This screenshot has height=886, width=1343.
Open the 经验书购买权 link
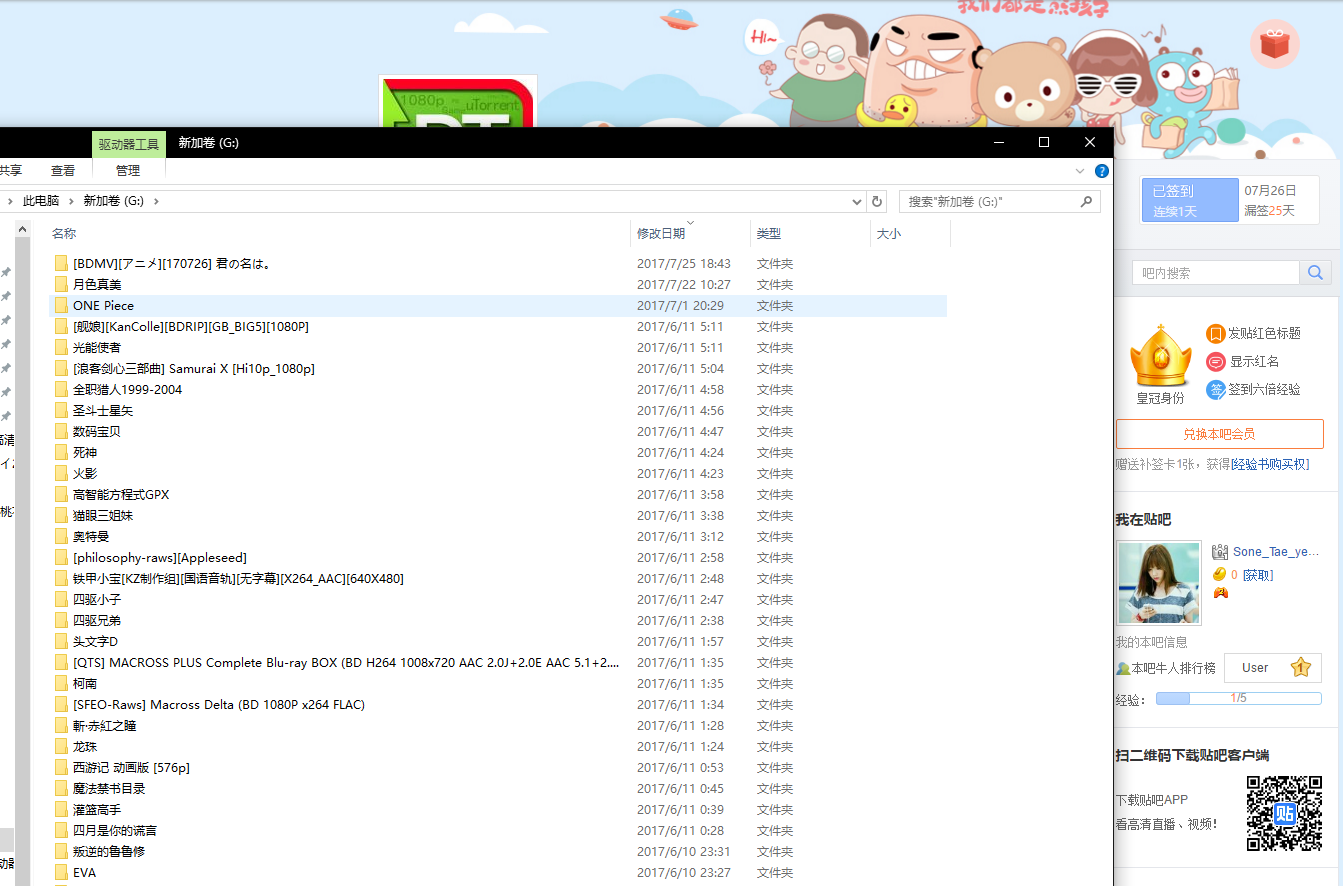(1270, 464)
